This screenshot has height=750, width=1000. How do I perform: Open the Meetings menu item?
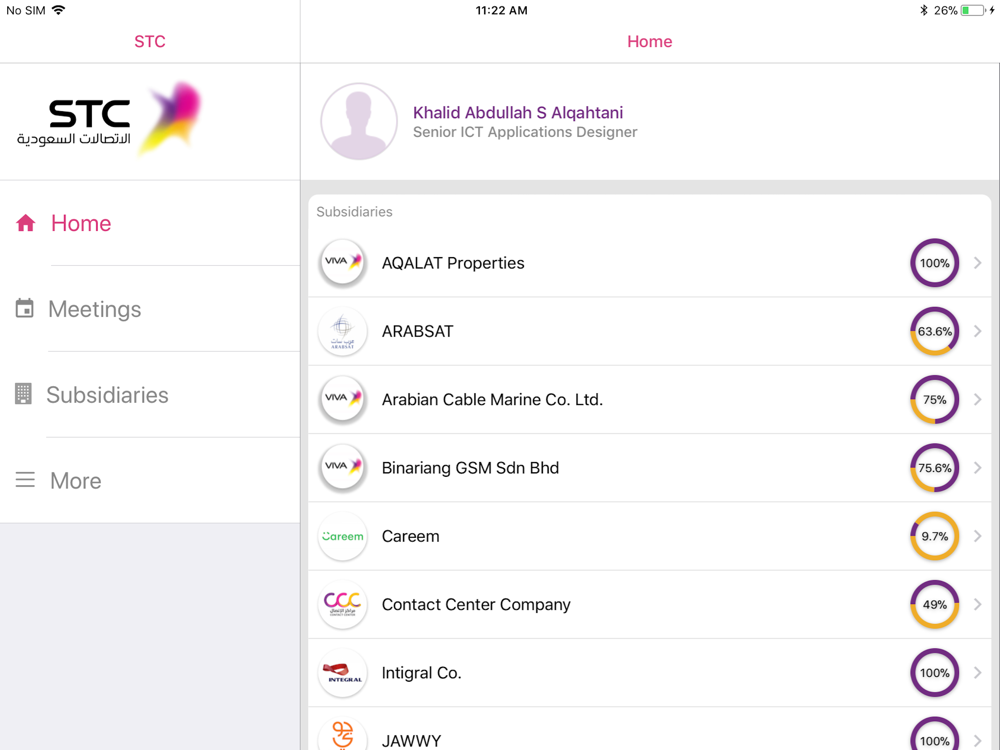click(x=95, y=309)
